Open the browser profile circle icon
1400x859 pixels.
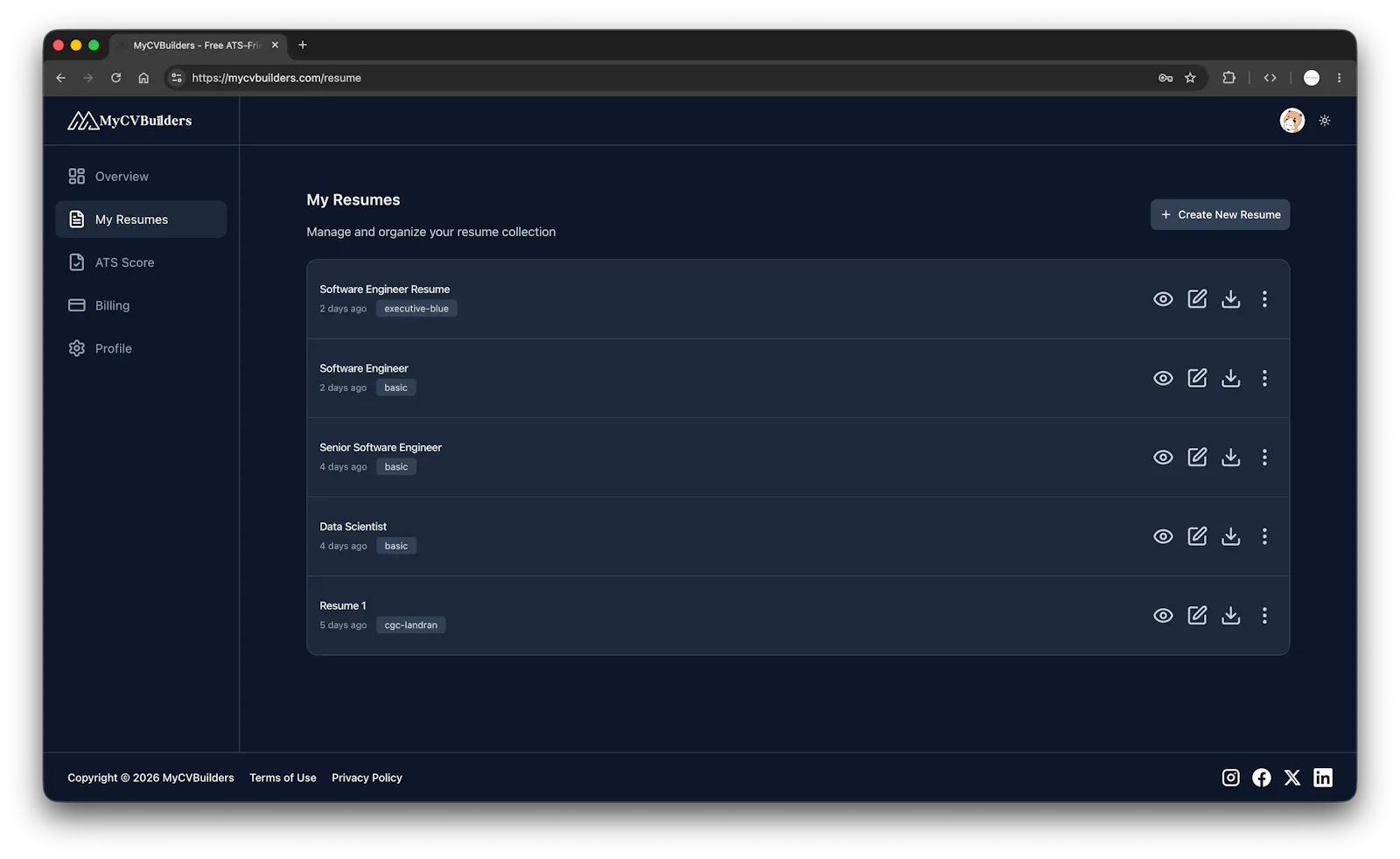1312,78
